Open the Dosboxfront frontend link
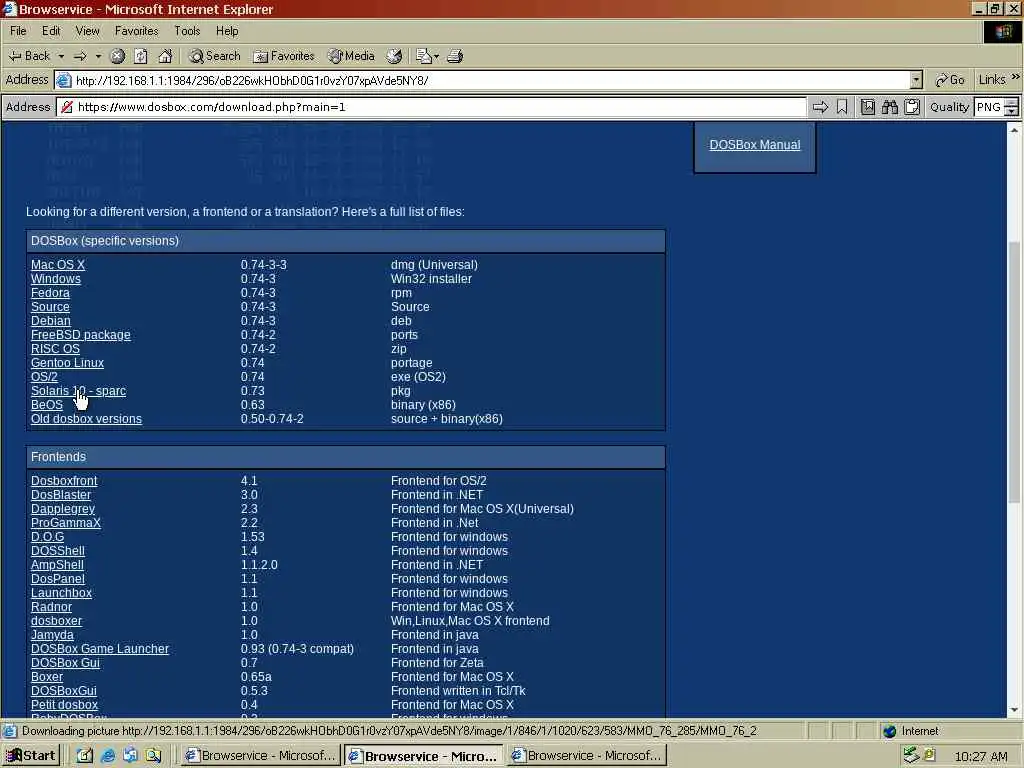Screen dimensions: 1024x768 tap(64, 481)
